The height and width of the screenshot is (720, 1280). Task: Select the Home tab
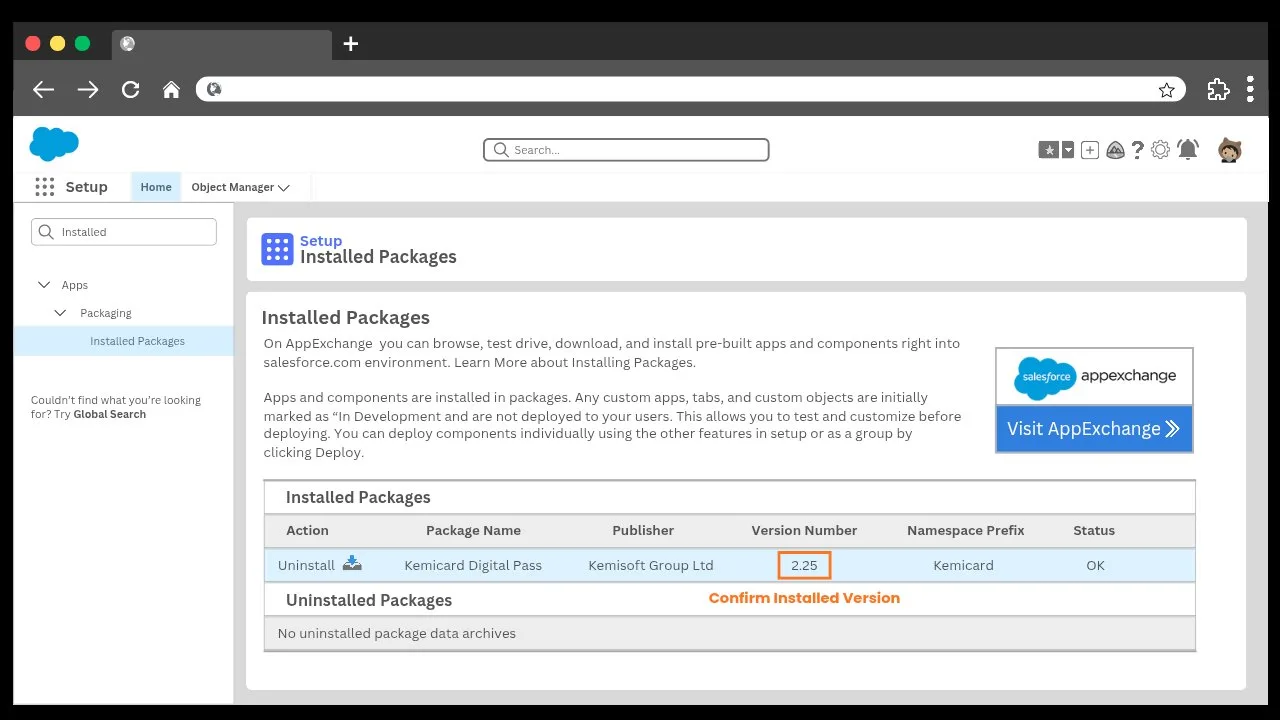(x=156, y=187)
